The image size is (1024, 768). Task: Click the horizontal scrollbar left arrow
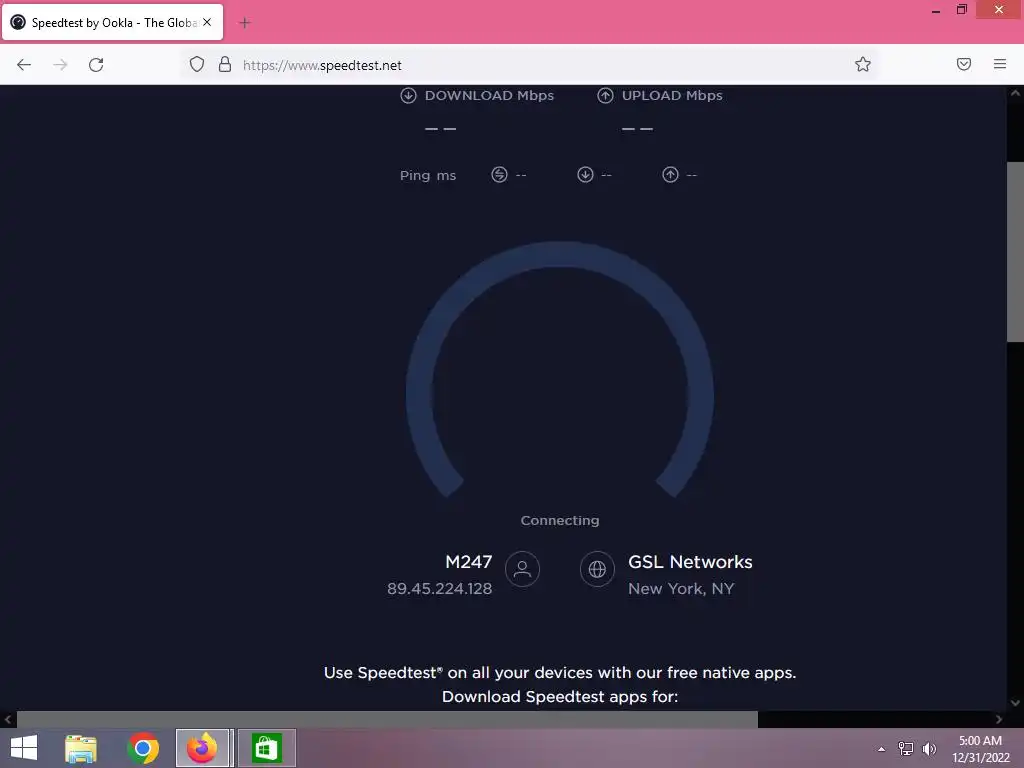[x=8, y=719]
